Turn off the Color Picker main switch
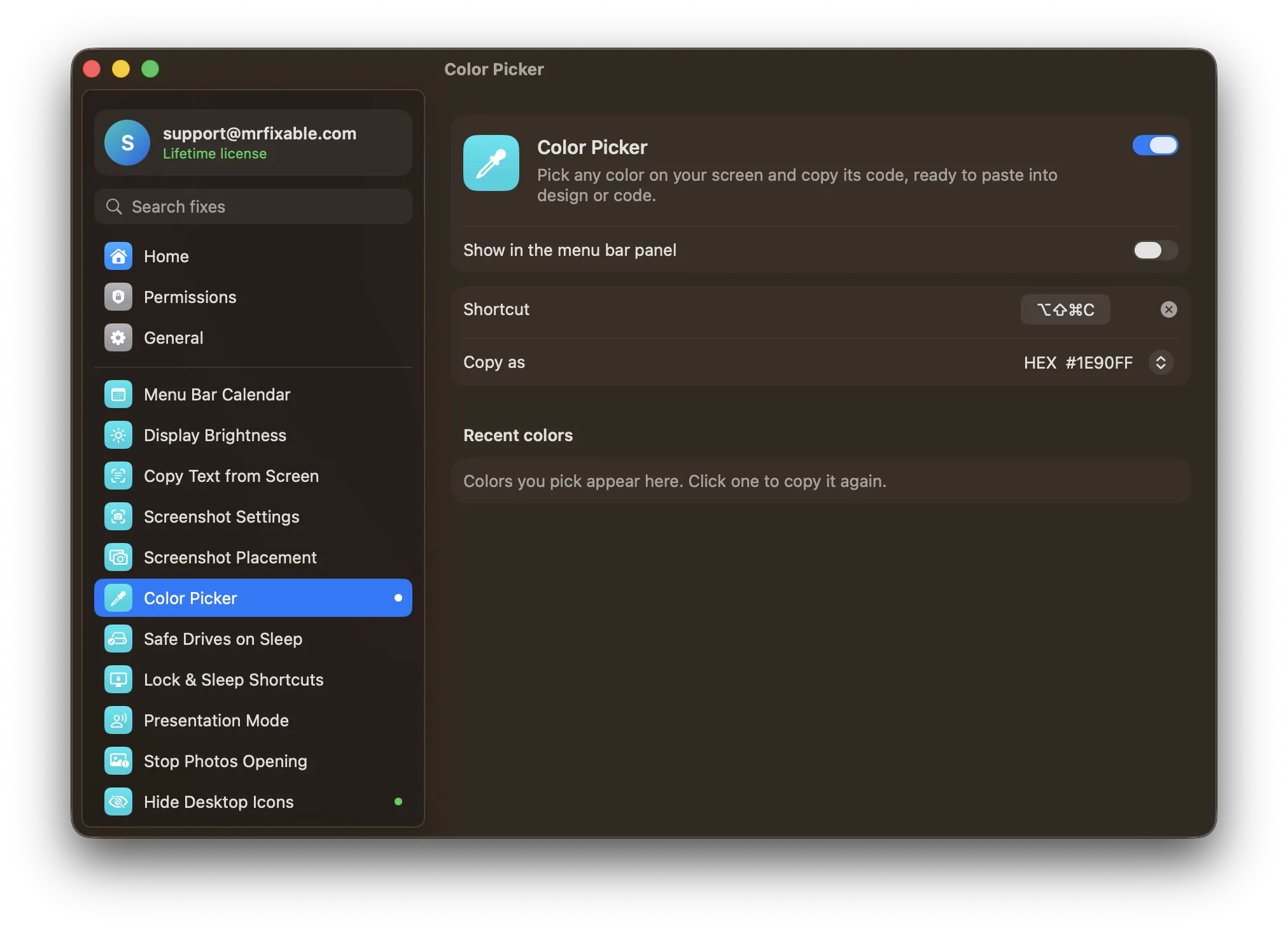 pyautogui.click(x=1155, y=145)
